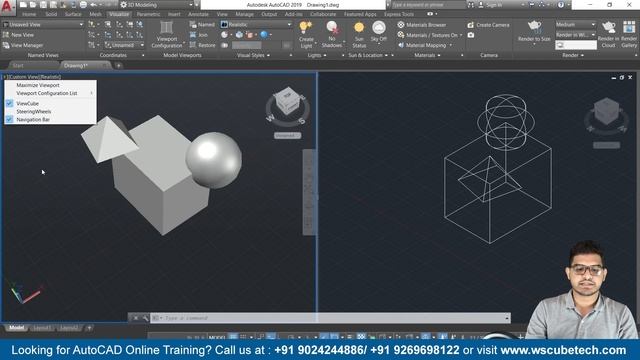
Task: Click the Join viewports button
Action: click(199, 35)
